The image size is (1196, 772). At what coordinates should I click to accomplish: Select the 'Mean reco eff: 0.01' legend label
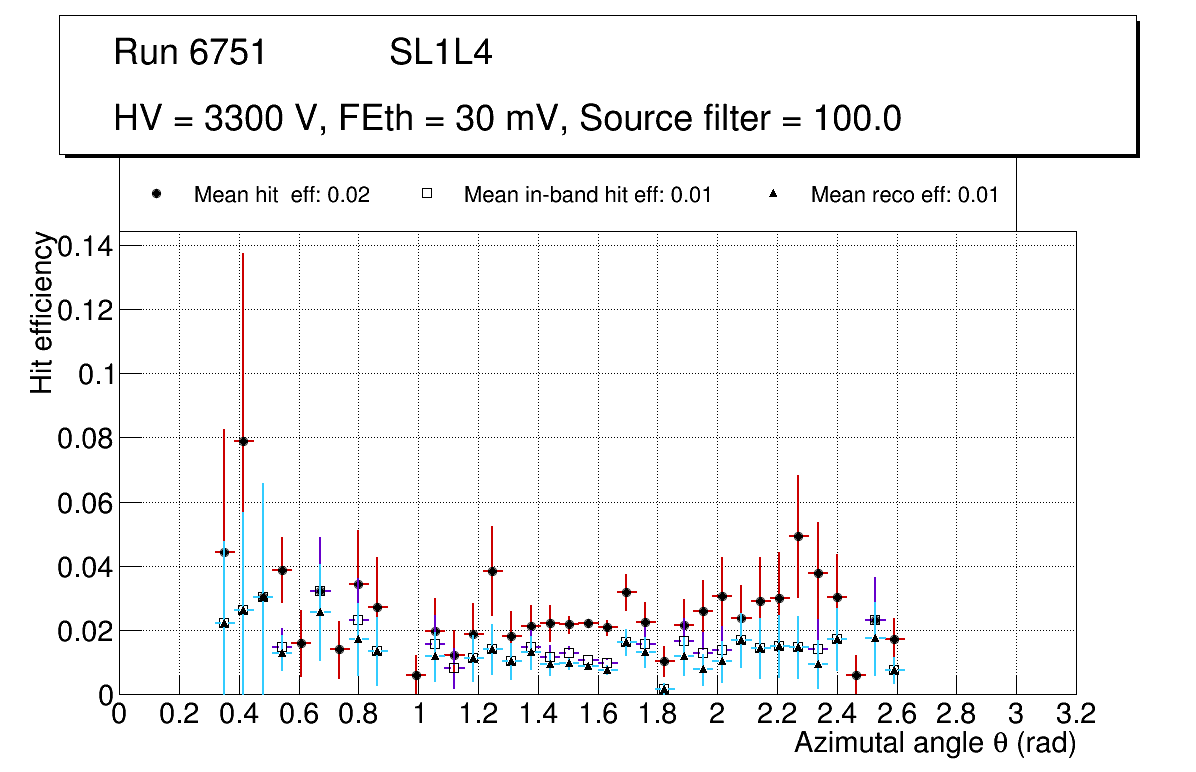(x=904, y=195)
